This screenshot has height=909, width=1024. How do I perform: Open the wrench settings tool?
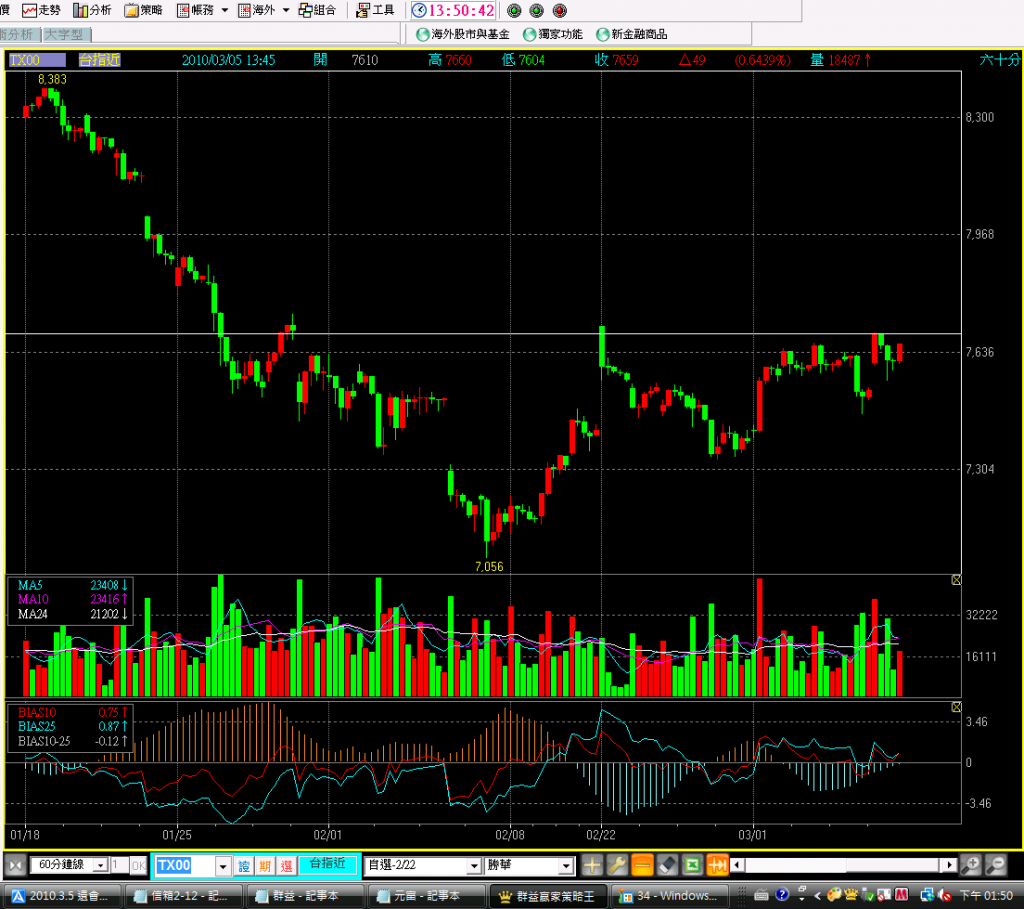pyautogui.click(x=617, y=866)
